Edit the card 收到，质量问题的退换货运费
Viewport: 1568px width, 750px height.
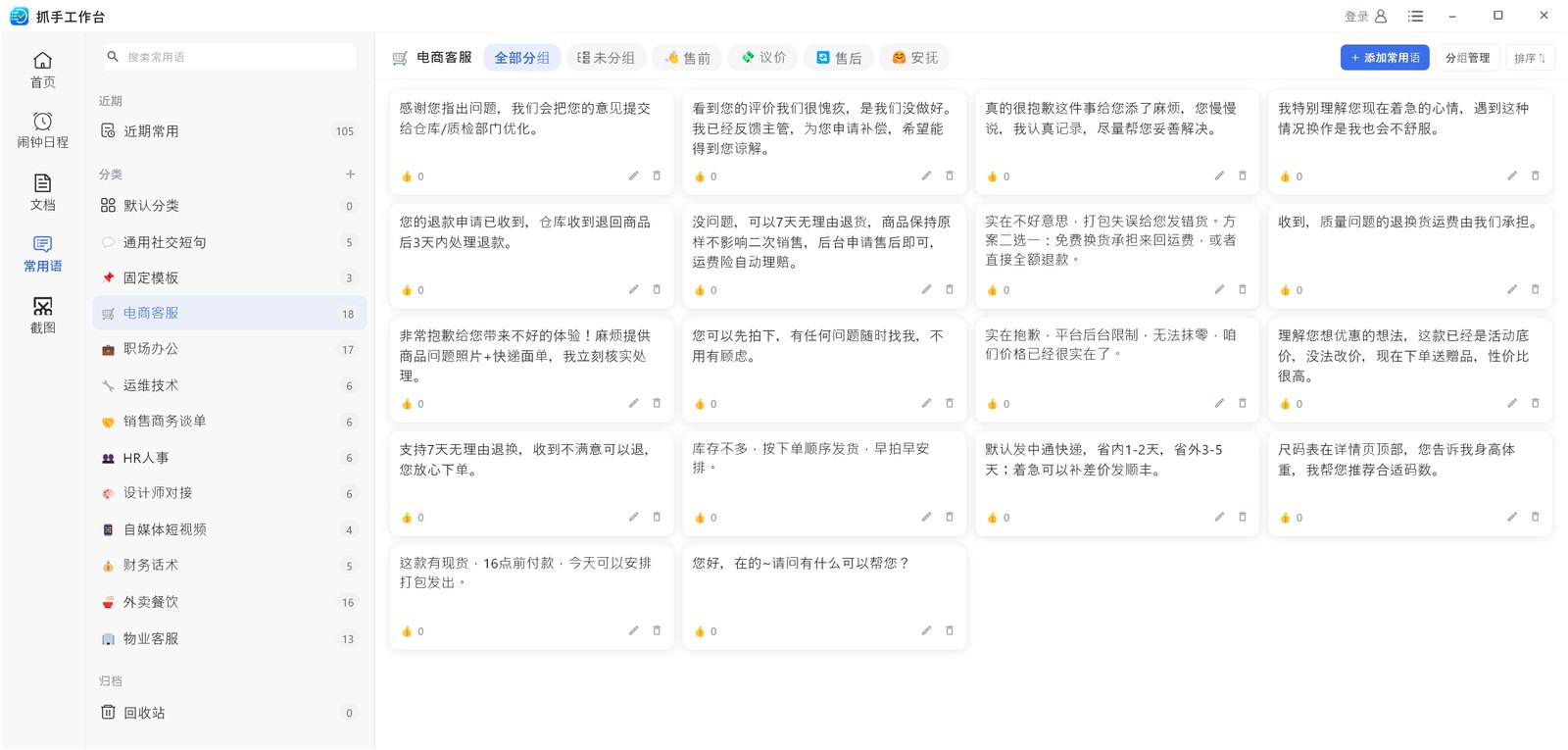point(1512,289)
